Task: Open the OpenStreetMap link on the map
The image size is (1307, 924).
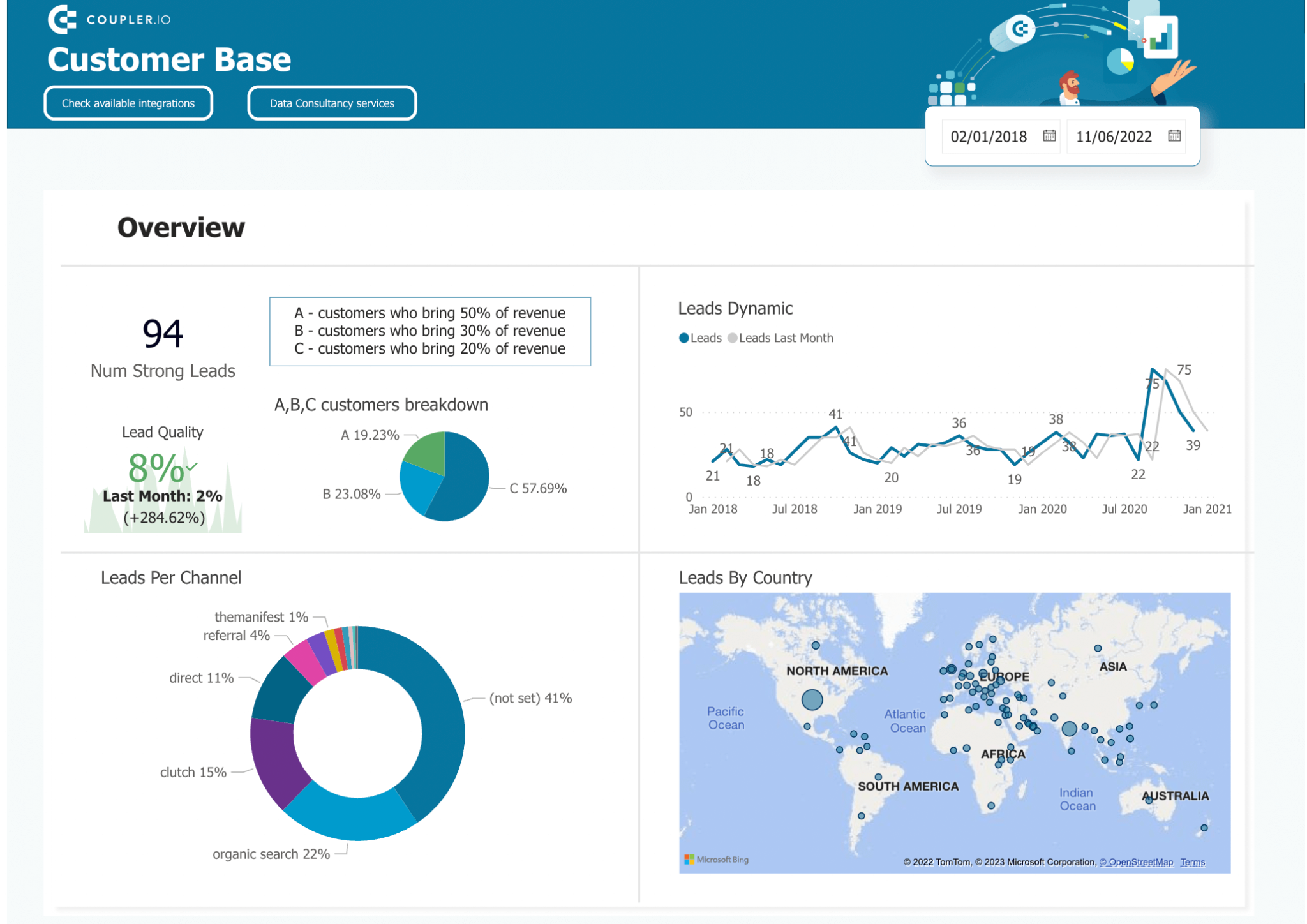Action: 1137,861
